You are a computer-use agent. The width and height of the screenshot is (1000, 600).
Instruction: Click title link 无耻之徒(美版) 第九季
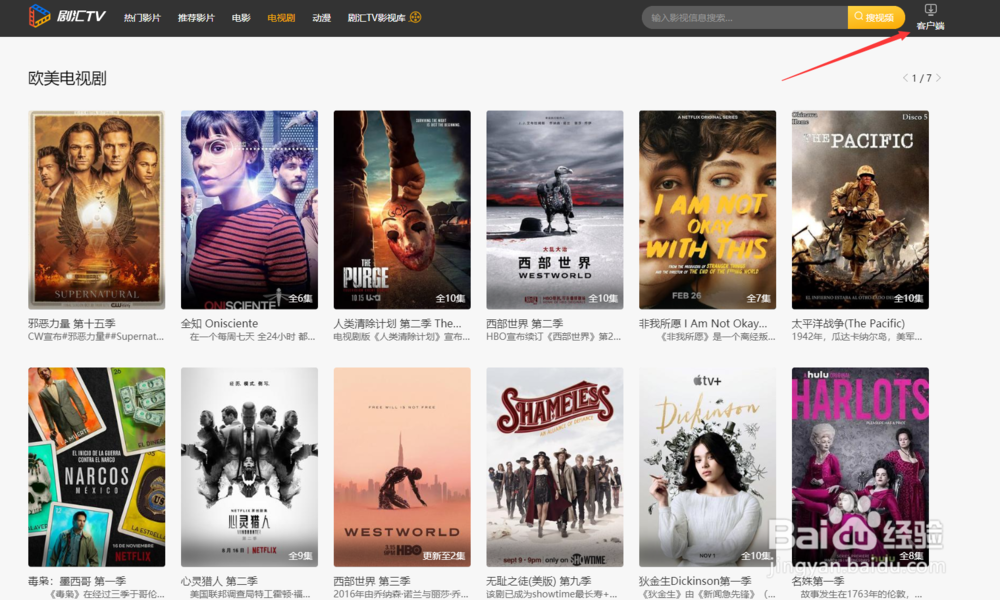tap(539, 581)
